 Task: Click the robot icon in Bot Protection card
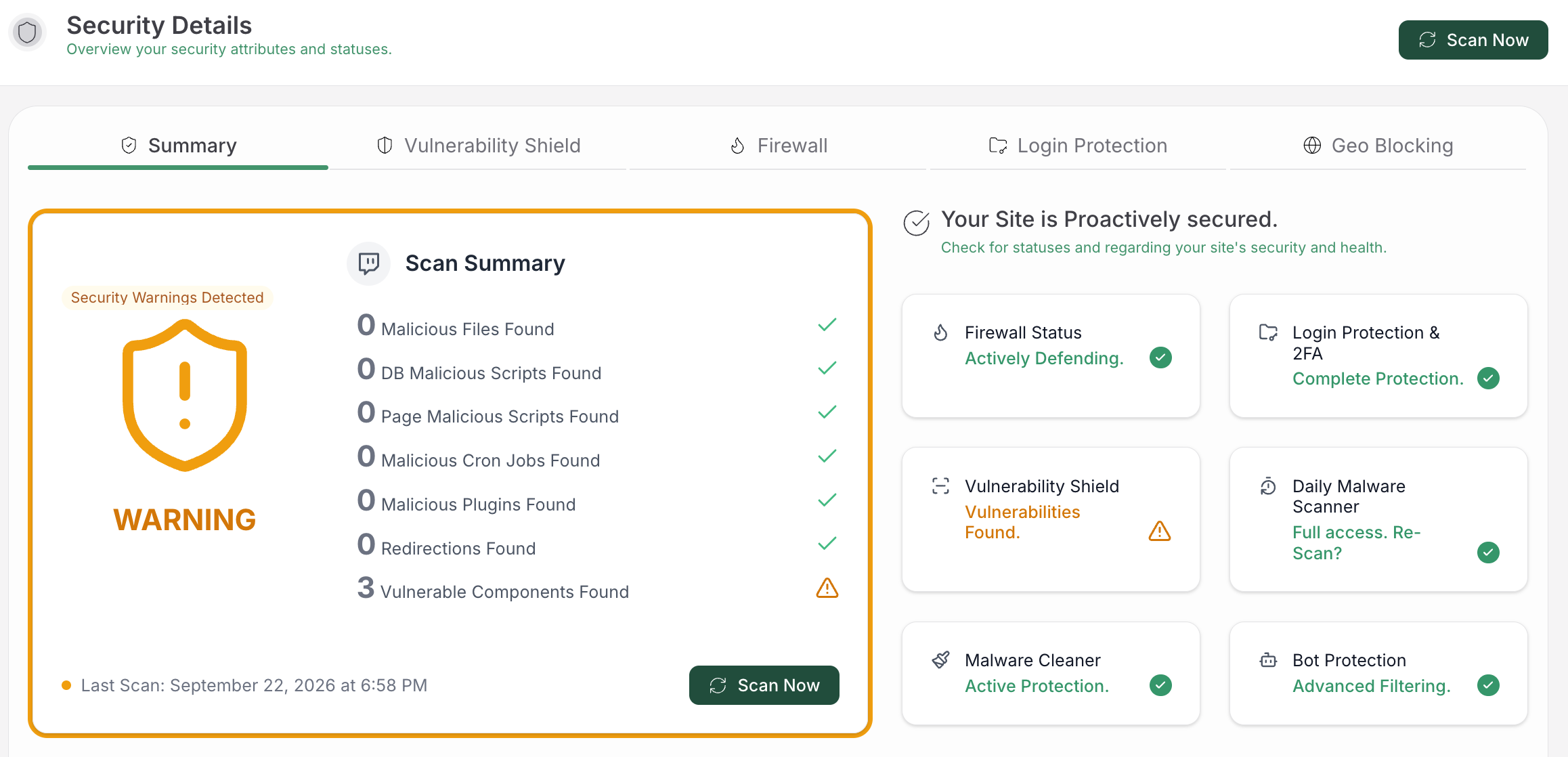point(1268,660)
